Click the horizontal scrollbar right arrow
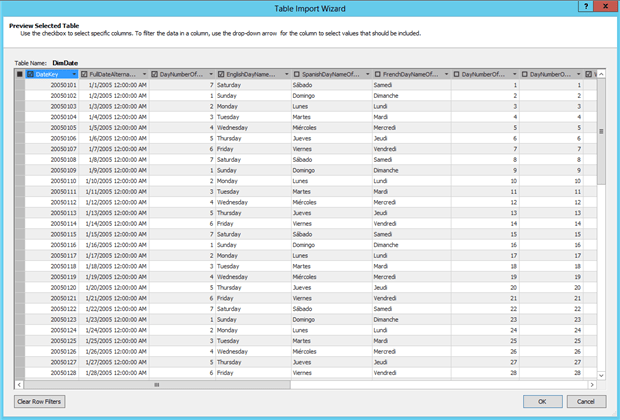 coord(592,384)
